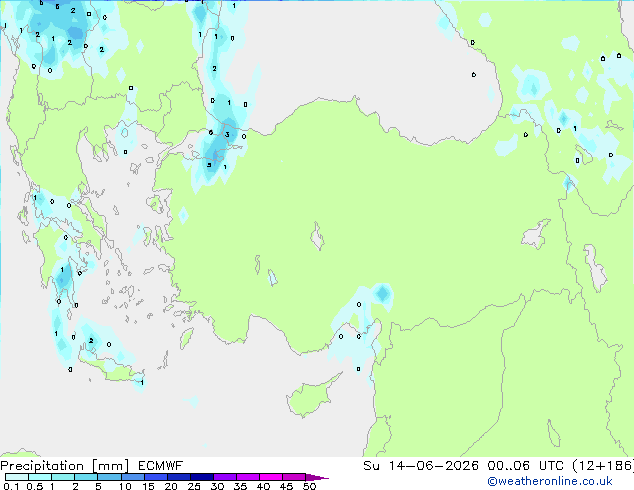Click the 'ECMWF' model label

[x=161, y=466]
